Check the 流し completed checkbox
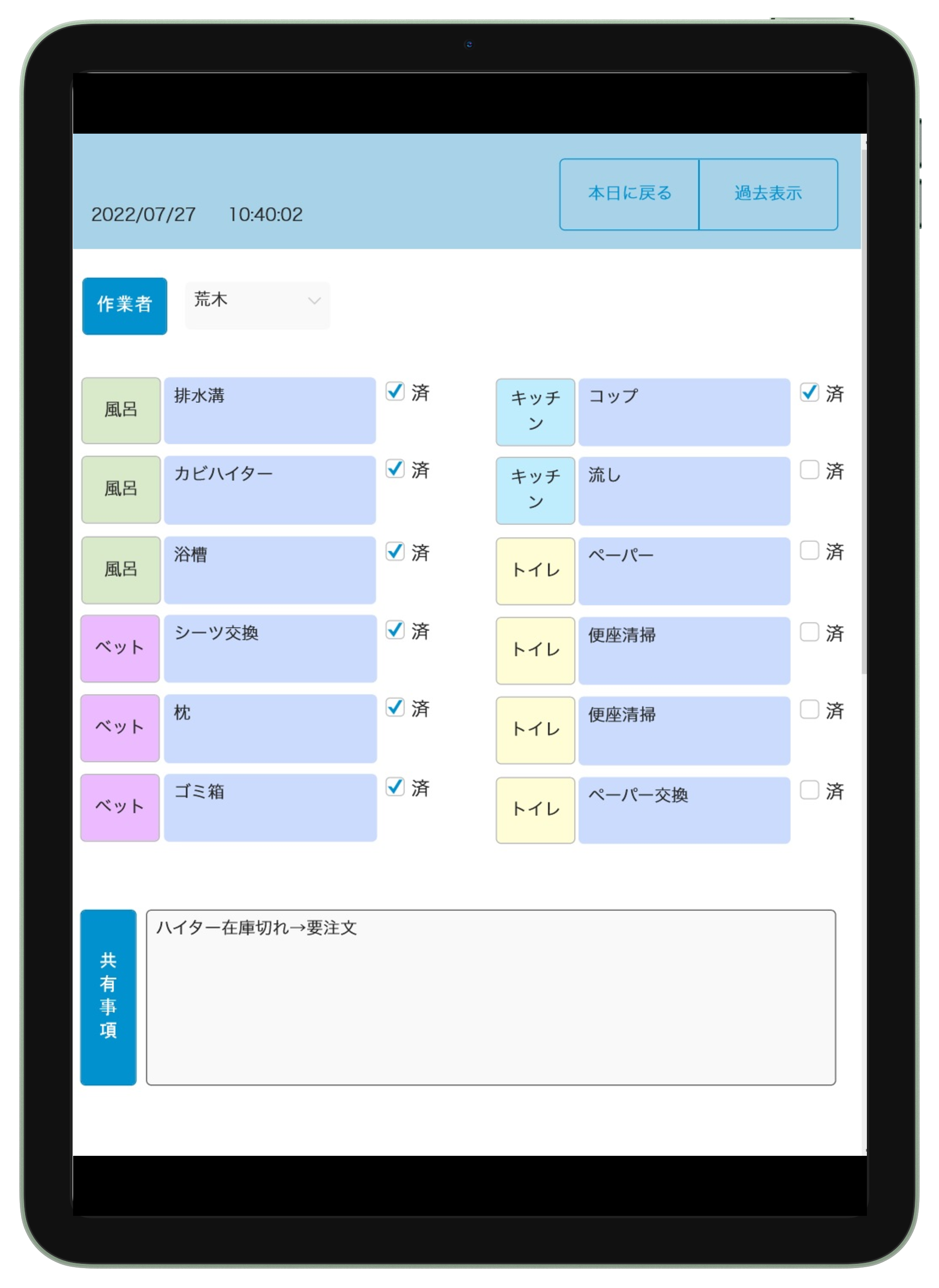Image resolution: width=939 pixels, height=1288 pixels. click(809, 470)
